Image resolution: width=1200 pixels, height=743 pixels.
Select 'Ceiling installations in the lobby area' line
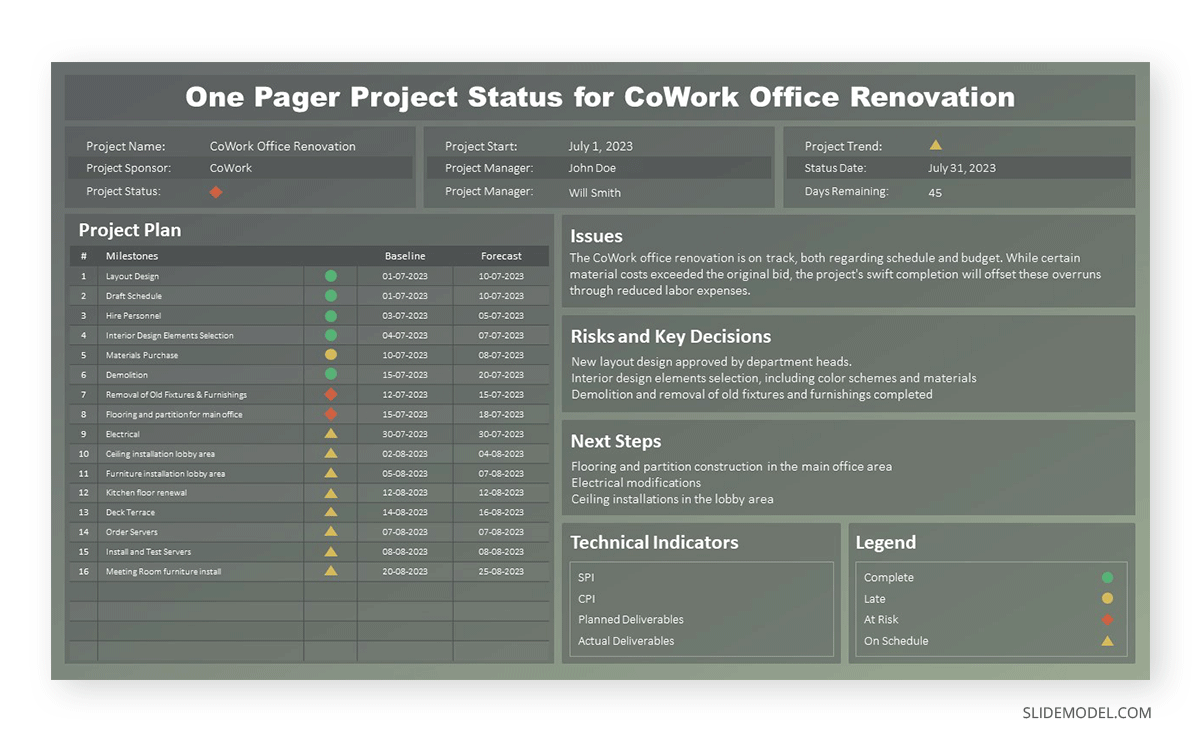tap(672, 499)
